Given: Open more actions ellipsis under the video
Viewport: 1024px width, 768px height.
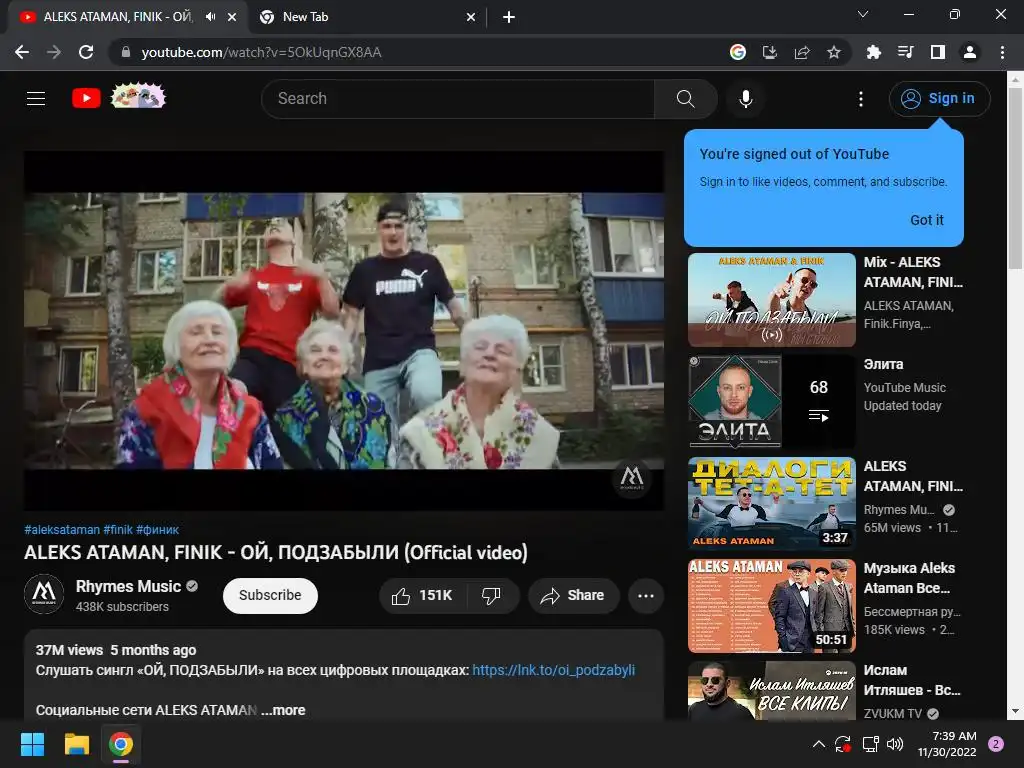Looking at the screenshot, I should point(646,596).
